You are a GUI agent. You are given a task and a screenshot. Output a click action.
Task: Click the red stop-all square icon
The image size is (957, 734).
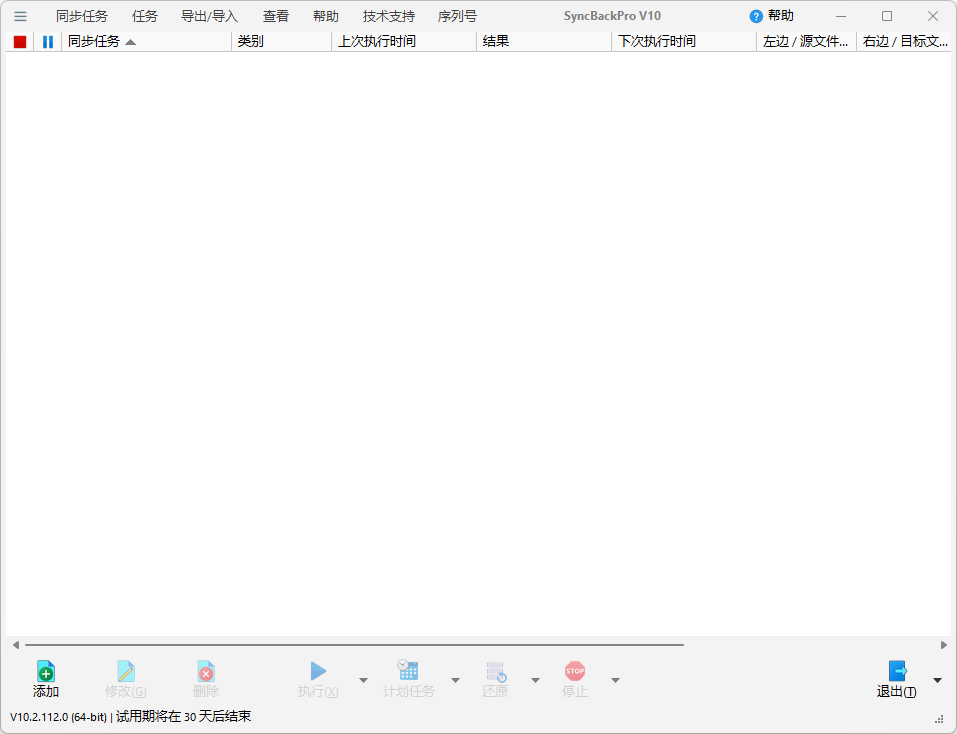click(20, 41)
